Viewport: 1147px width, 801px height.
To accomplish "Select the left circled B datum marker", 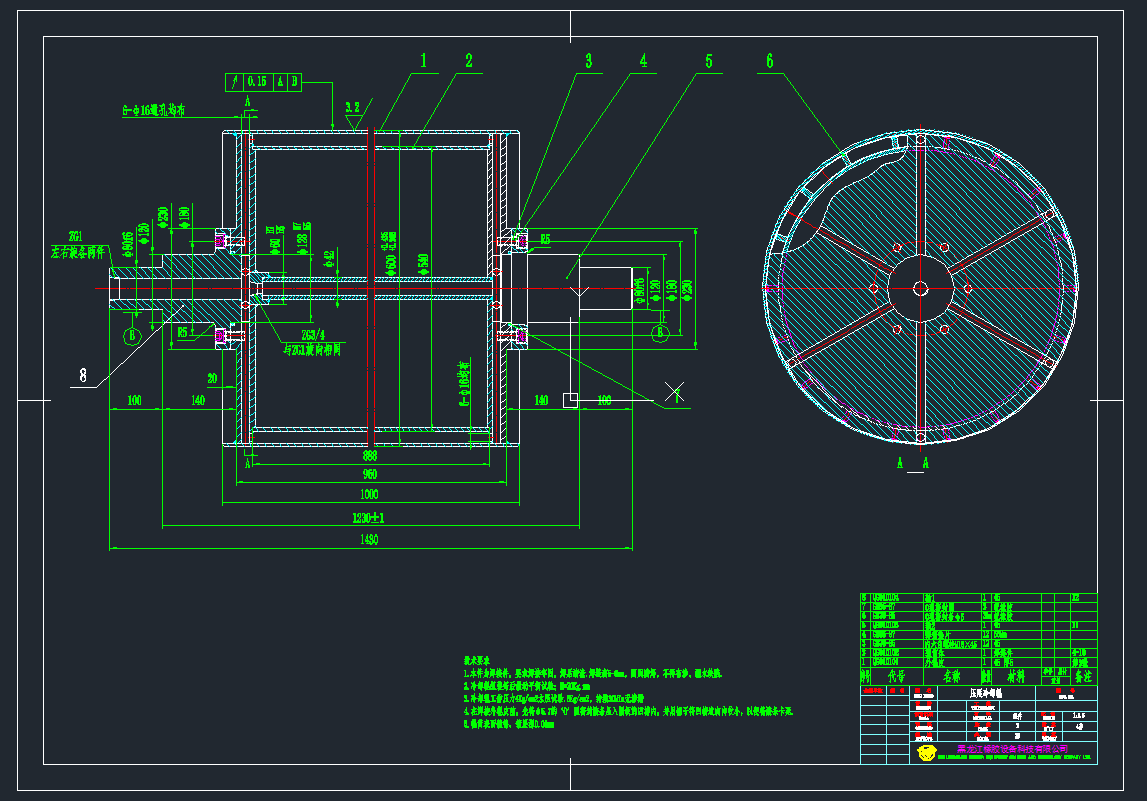I will pos(132,336).
